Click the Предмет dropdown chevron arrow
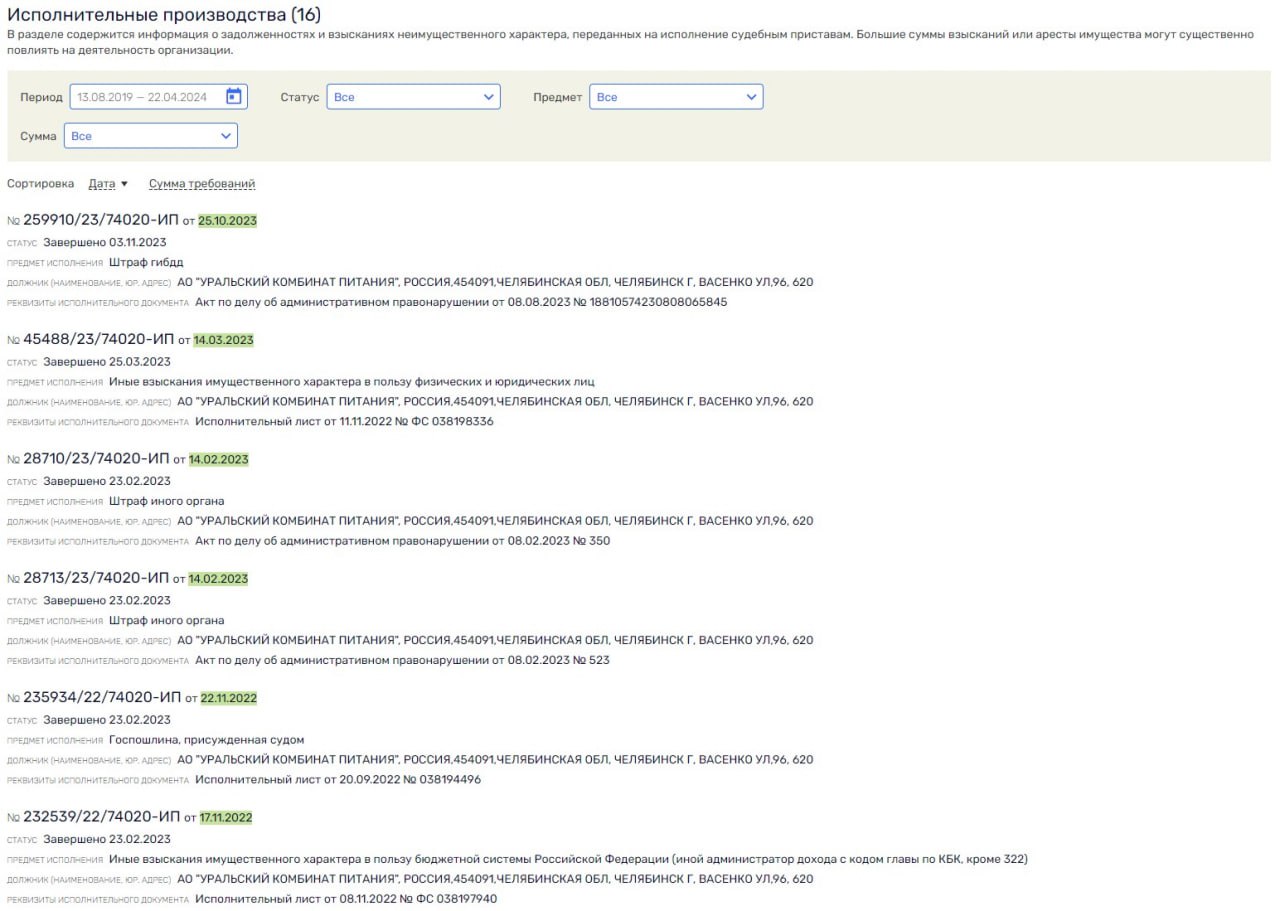Viewport: 1280px width, 911px height. (x=751, y=96)
